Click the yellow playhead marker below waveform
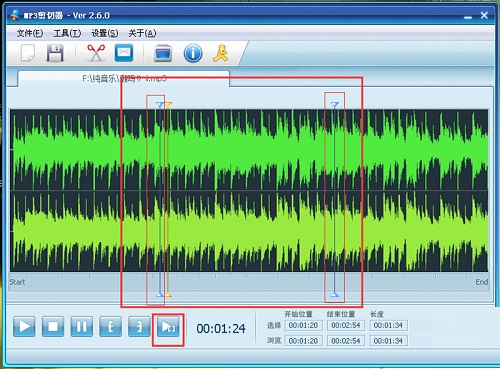 (168, 294)
